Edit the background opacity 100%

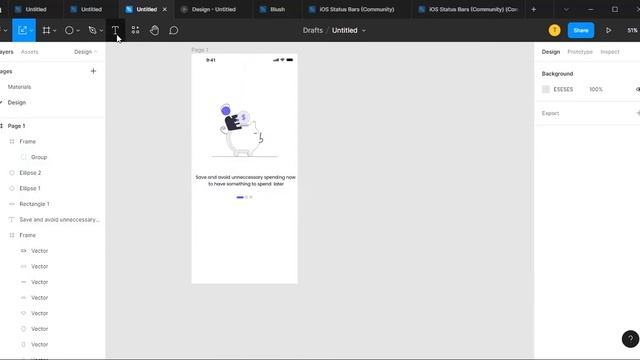pos(596,89)
